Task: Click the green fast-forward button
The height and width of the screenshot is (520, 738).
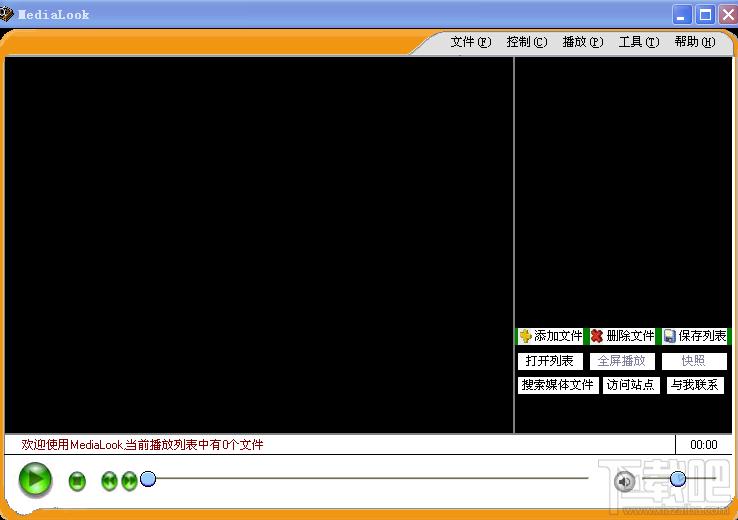Action: pos(129,481)
